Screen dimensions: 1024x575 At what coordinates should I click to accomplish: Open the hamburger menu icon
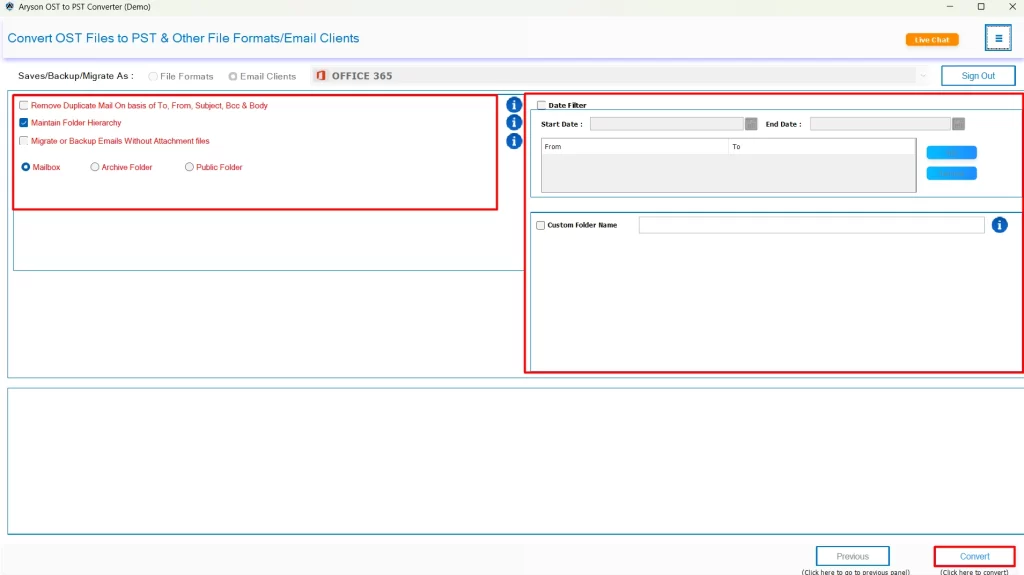pyautogui.click(x=998, y=38)
